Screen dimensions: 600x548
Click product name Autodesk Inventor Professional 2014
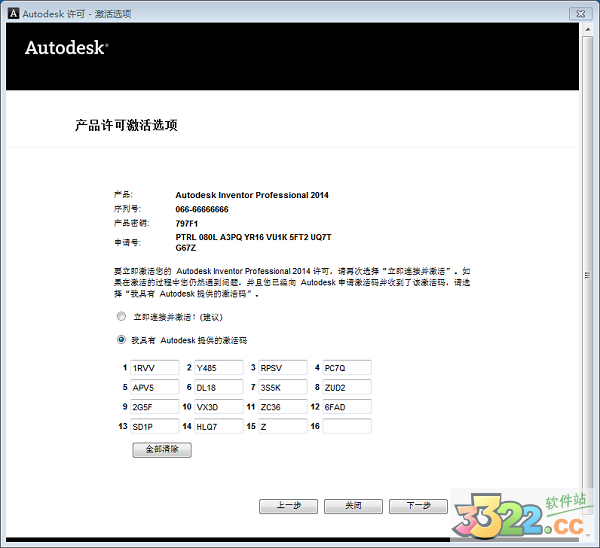(252, 195)
